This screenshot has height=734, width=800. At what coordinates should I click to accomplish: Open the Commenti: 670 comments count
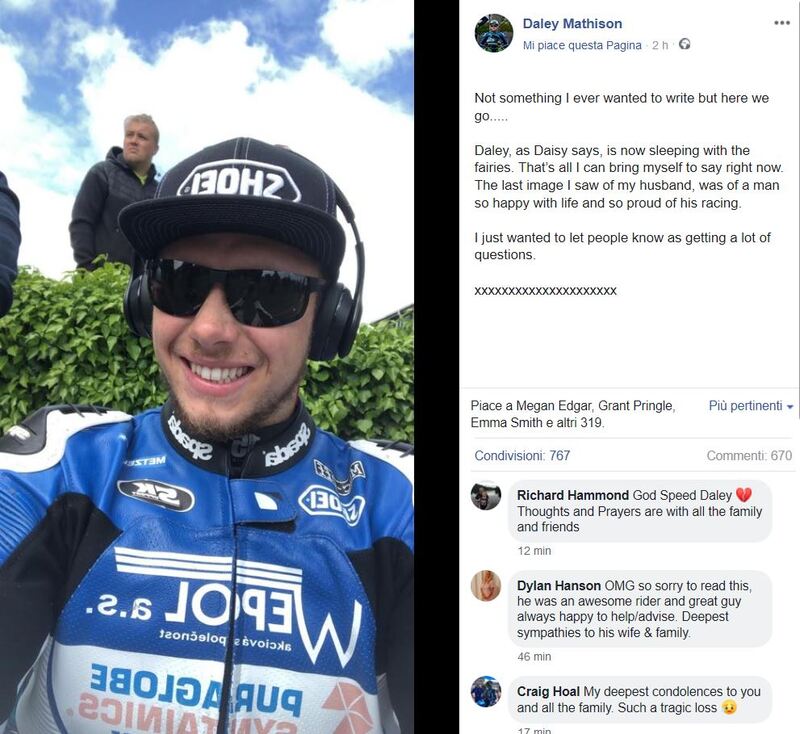[749, 455]
